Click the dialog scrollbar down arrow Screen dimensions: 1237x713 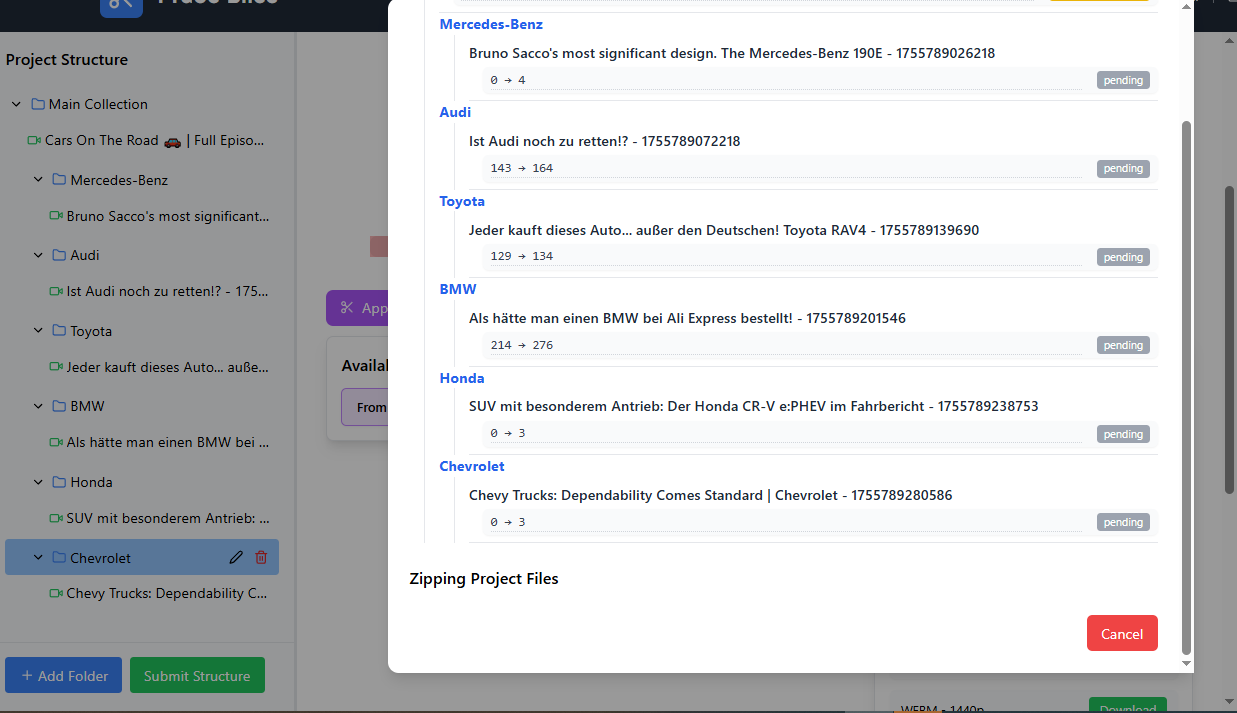[x=1187, y=663]
